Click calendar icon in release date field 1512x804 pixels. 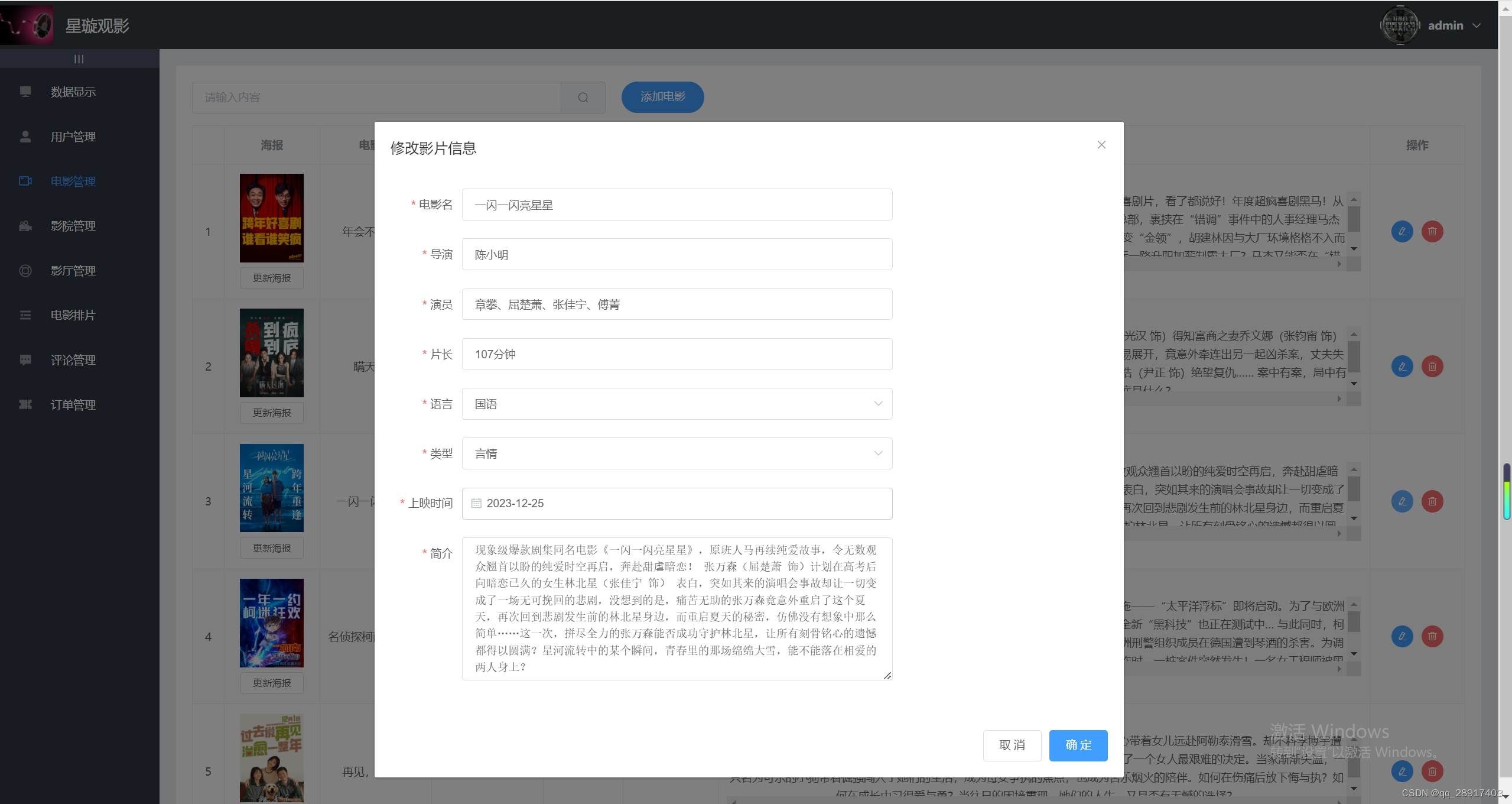(476, 504)
